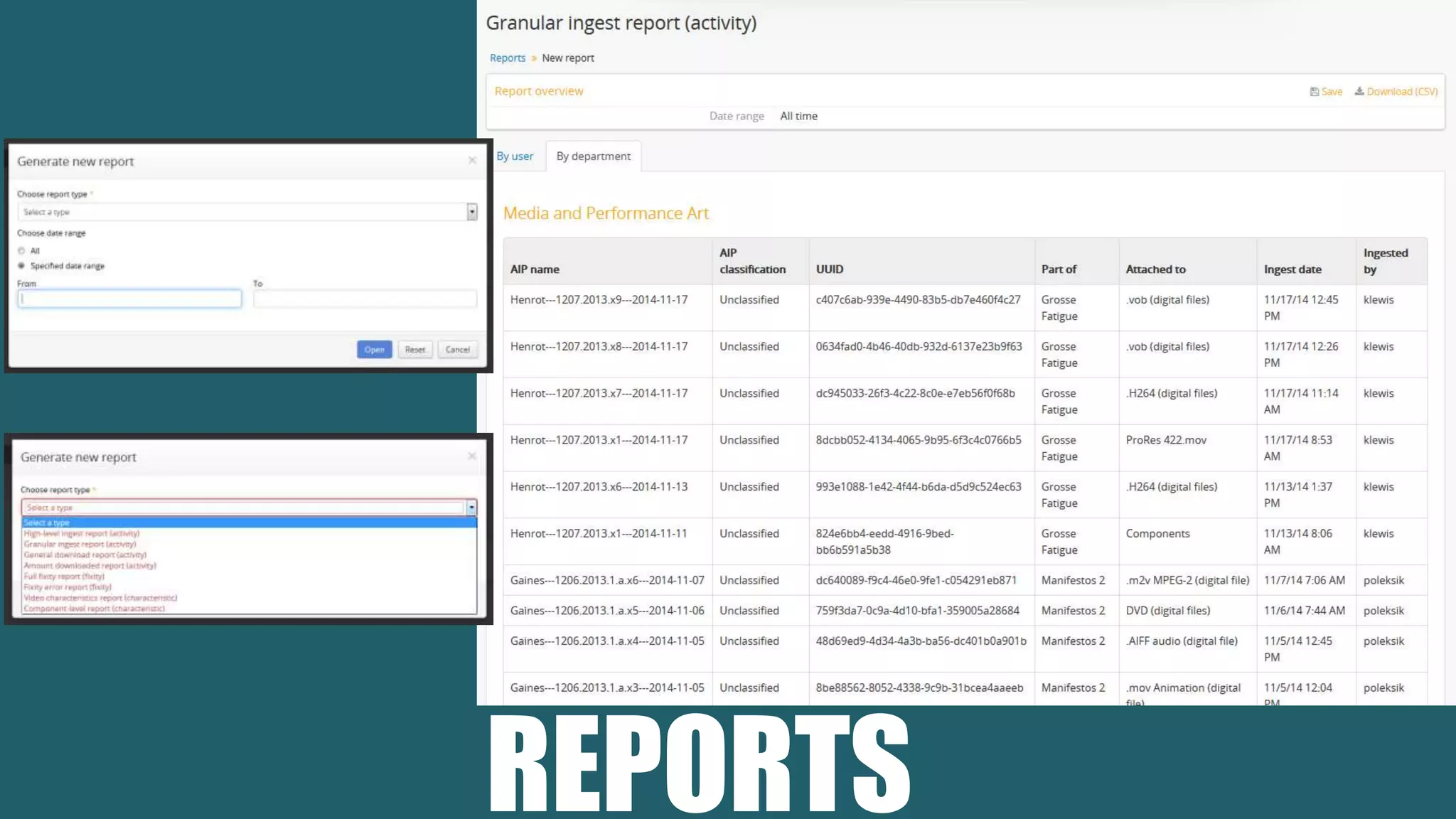
Task: Select the All date range radio button
Action: point(21,251)
